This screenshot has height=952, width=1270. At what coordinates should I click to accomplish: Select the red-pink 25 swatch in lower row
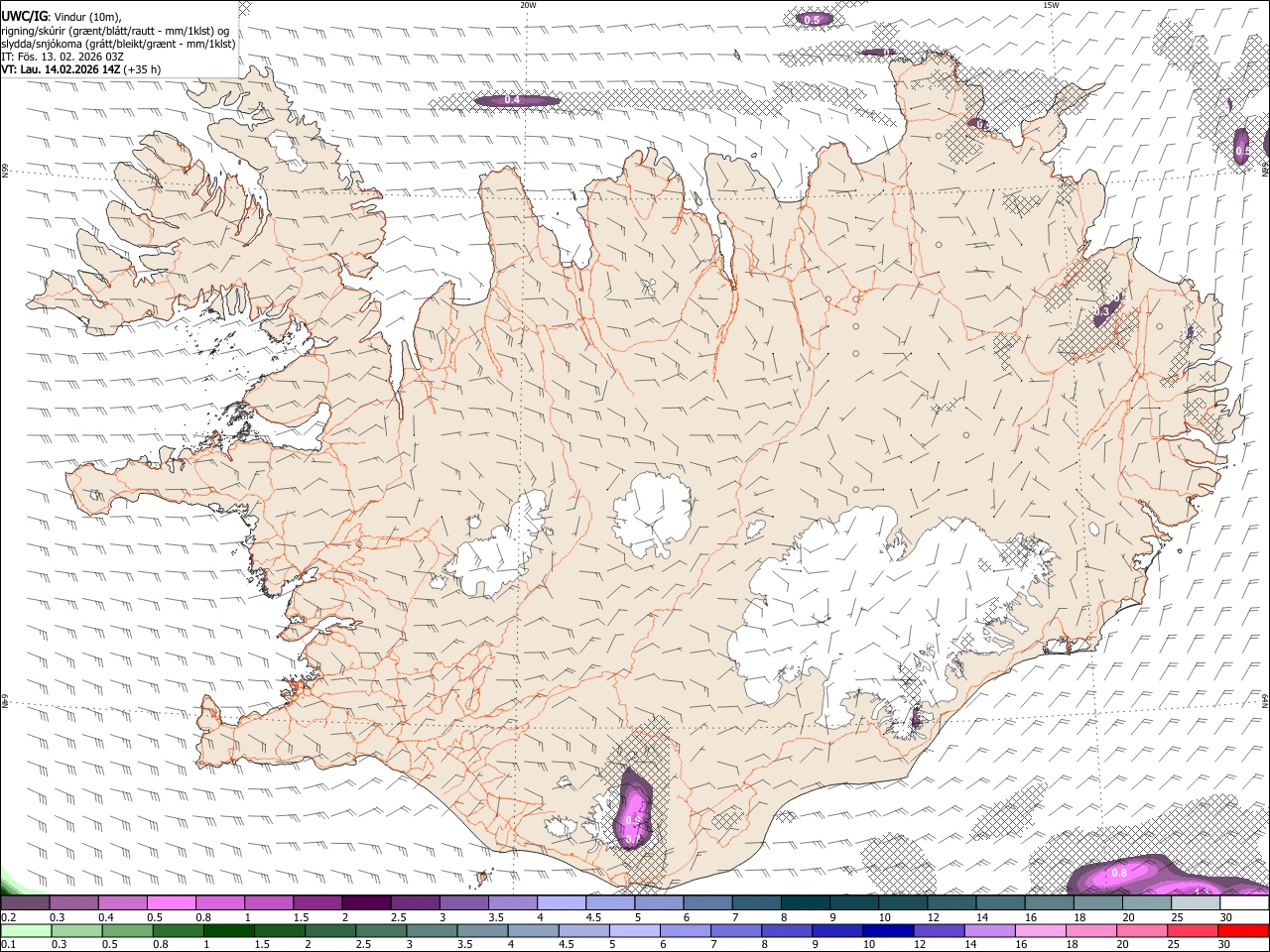(1192, 930)
